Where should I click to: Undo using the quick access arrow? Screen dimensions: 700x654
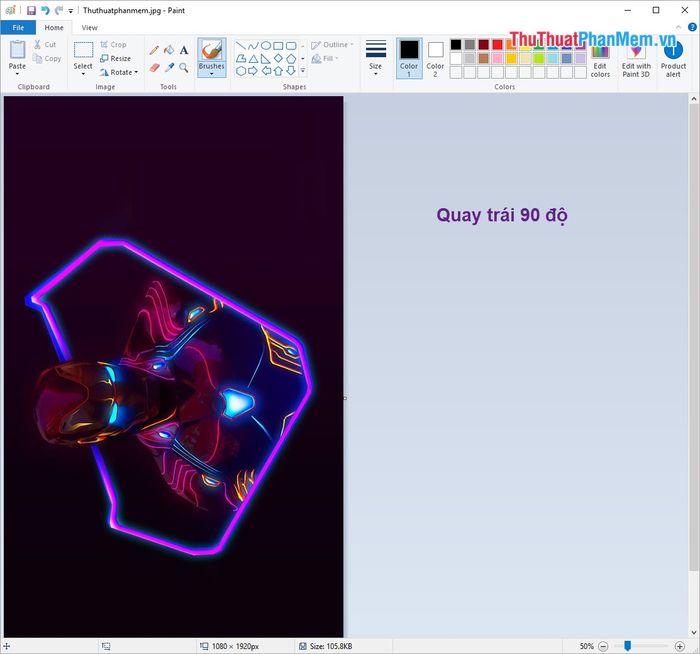click(45, 10)
